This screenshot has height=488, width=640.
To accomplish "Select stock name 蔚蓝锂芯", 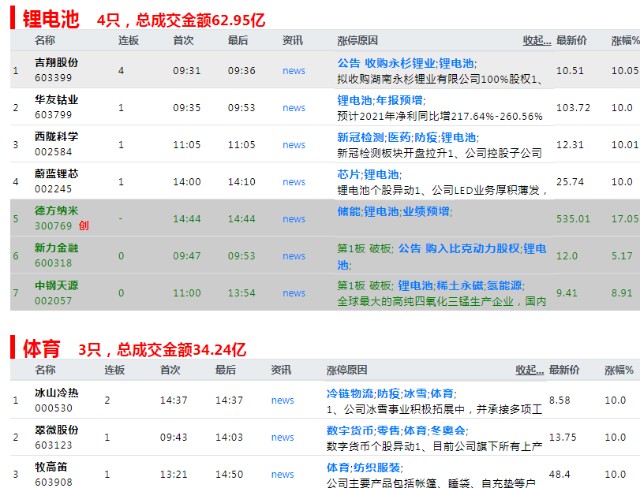I will click(x=56, y=174).
